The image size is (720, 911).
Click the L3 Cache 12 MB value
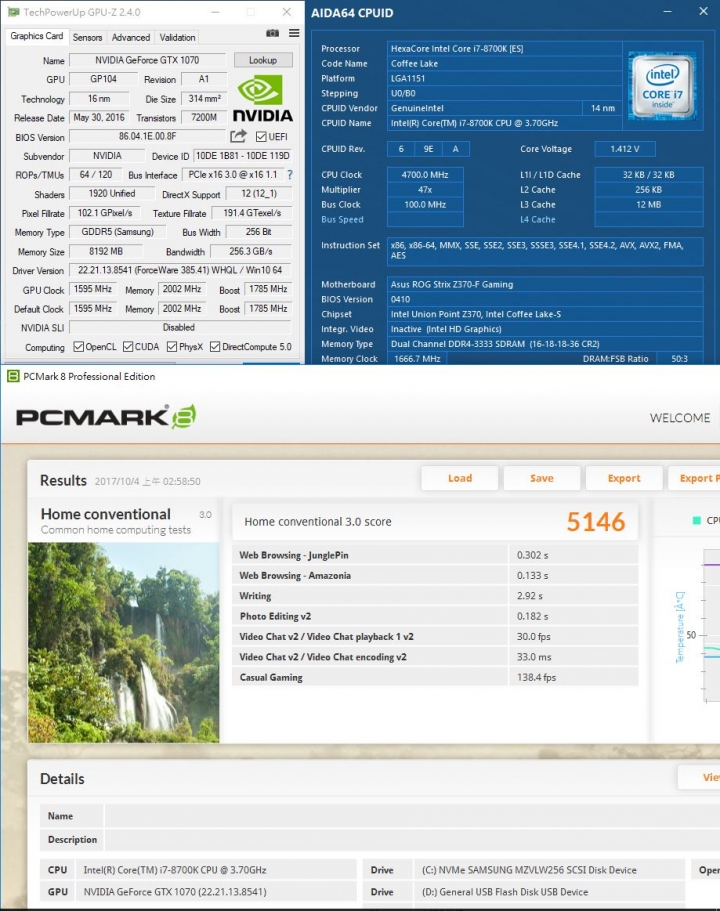tap(649, 205)
